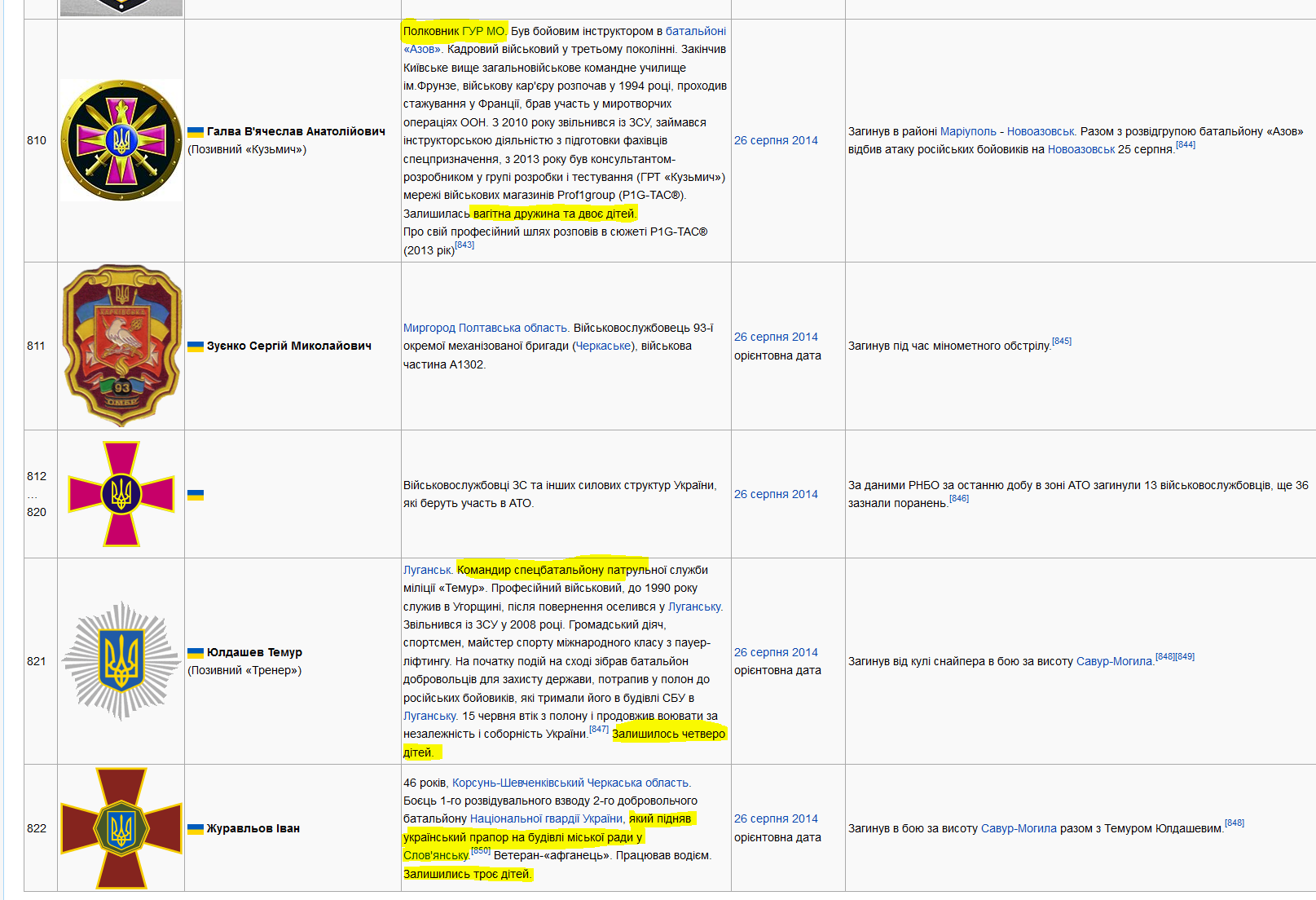Jump to footnote reference [847]
This screenshot has width=1316, height=900.
pos(599,729)
